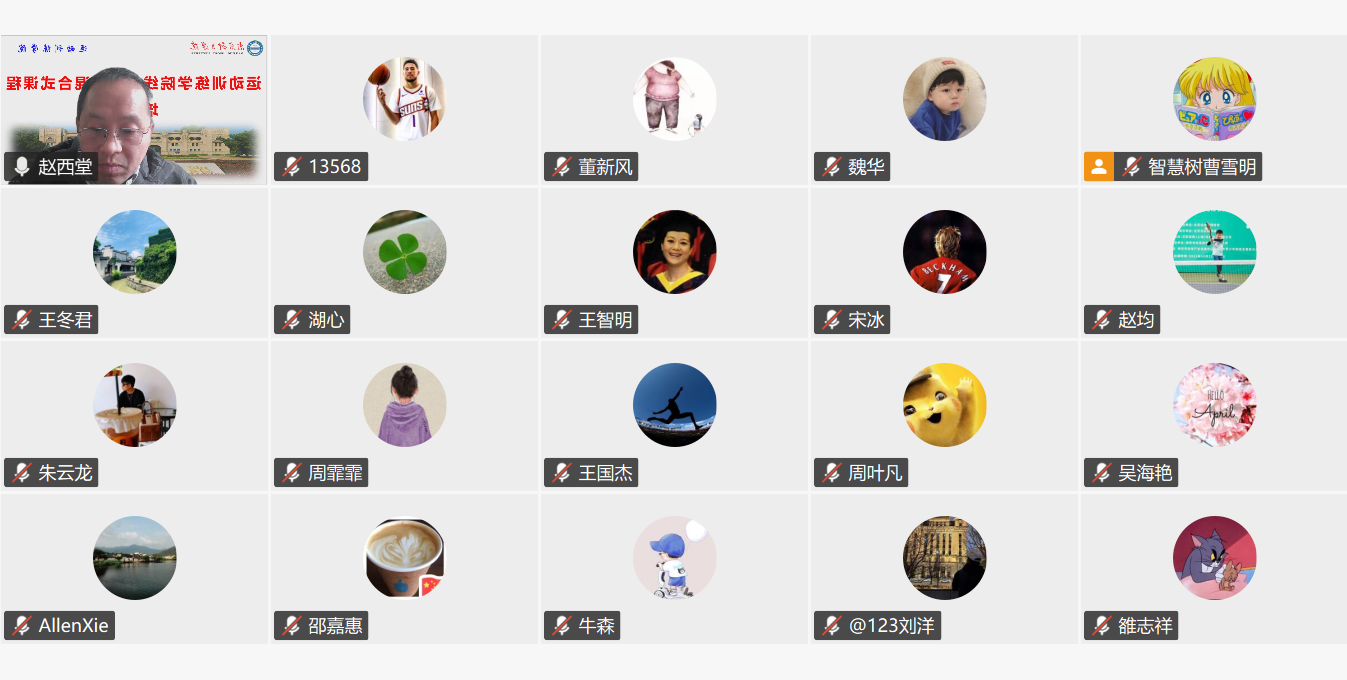Click the Tom and Jerry avatar
This screenshot has width=1347, height=680.
click(x=1214, y=558)
